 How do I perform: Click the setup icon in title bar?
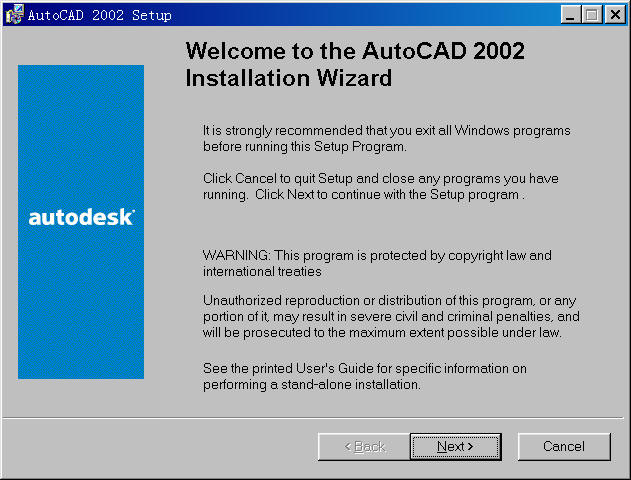coord(14,14)
